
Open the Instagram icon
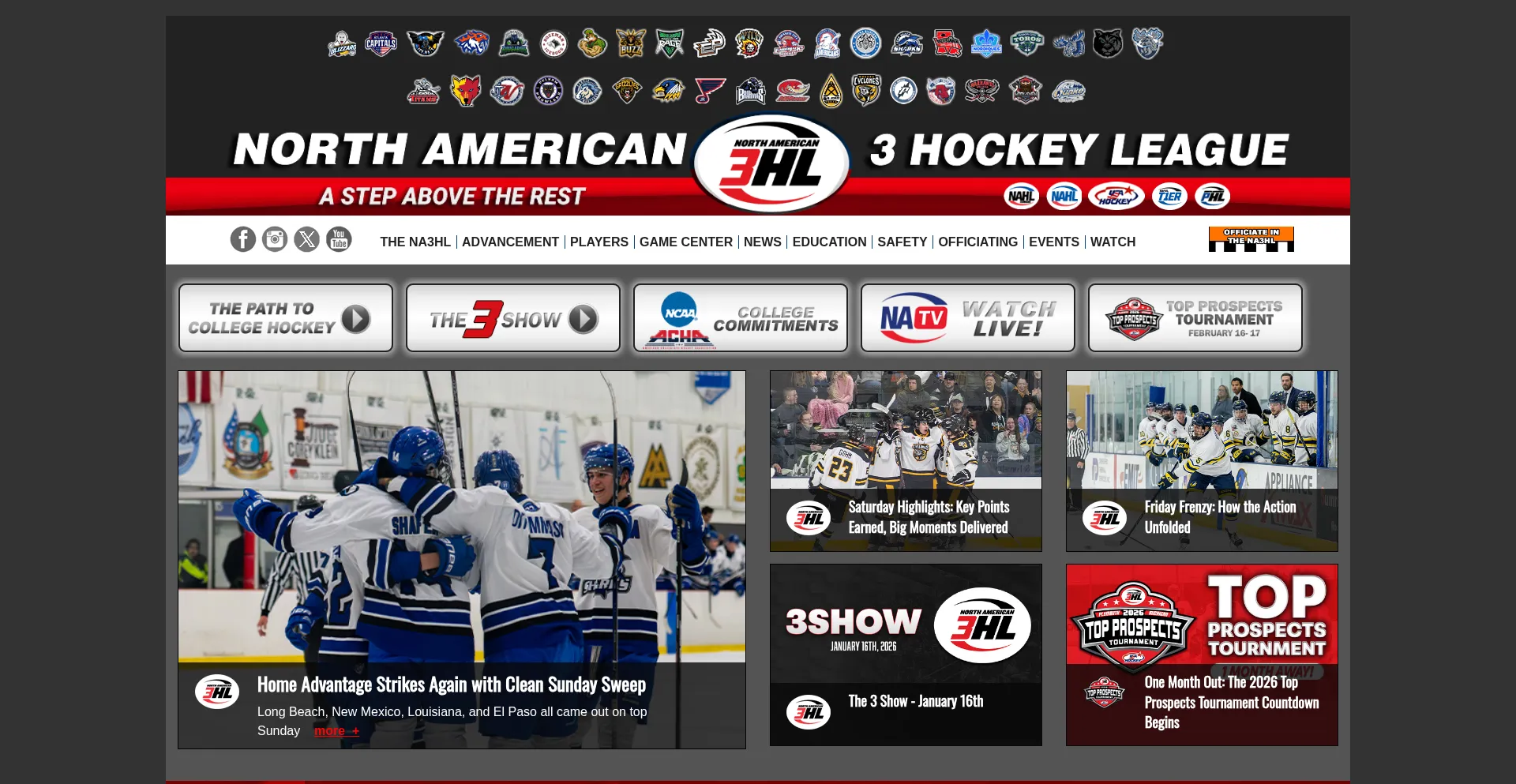pyautogui.click(x=275, y=239)
